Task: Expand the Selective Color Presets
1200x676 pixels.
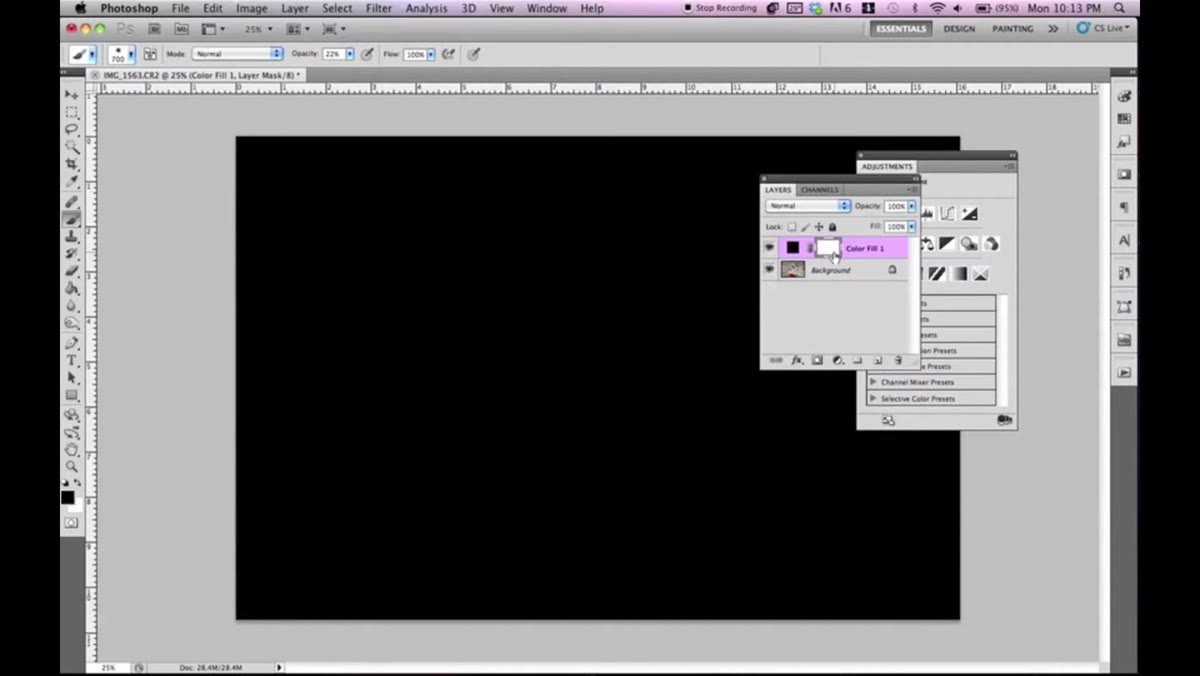Action: pyautogui.click(x=873, y=398)
